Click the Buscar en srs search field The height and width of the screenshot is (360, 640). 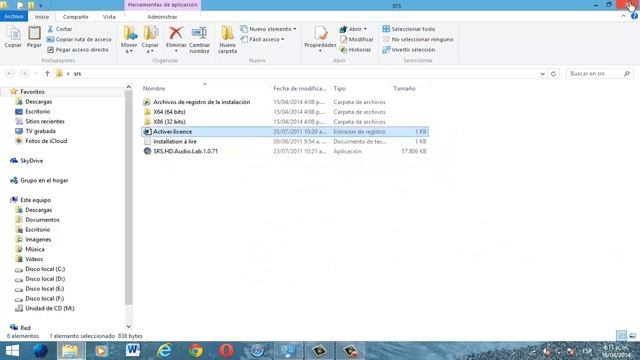coord(599,73)
